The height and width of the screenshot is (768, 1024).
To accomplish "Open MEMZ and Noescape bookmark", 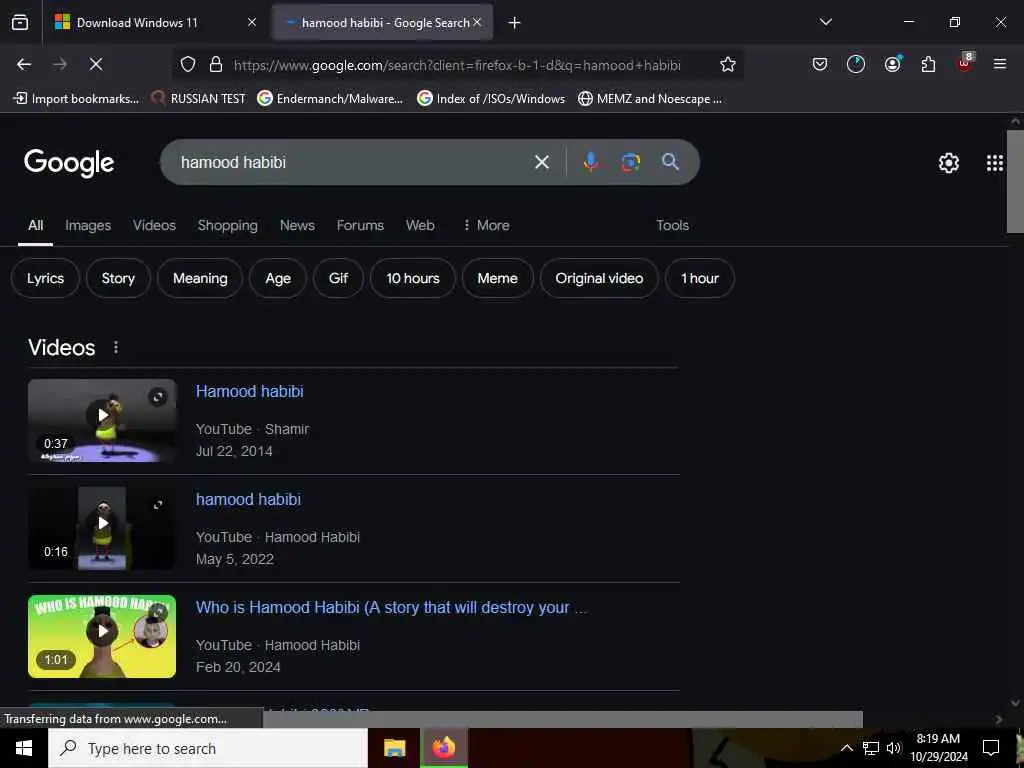I will (x=650, y=99).
